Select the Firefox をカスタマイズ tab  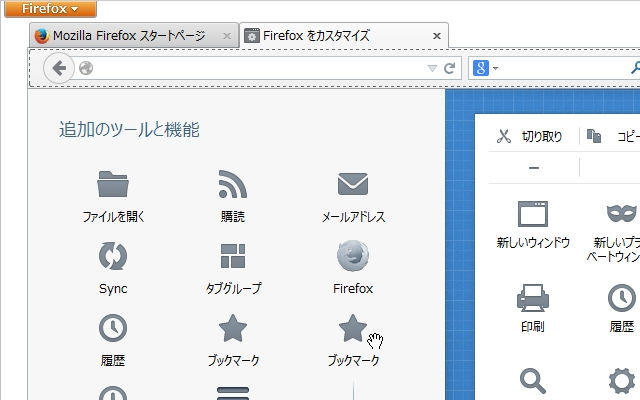[344, 36]
